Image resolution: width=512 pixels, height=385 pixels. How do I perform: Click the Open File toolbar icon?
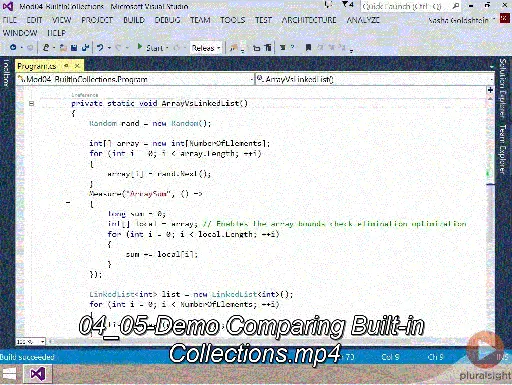tap(63, 48)
